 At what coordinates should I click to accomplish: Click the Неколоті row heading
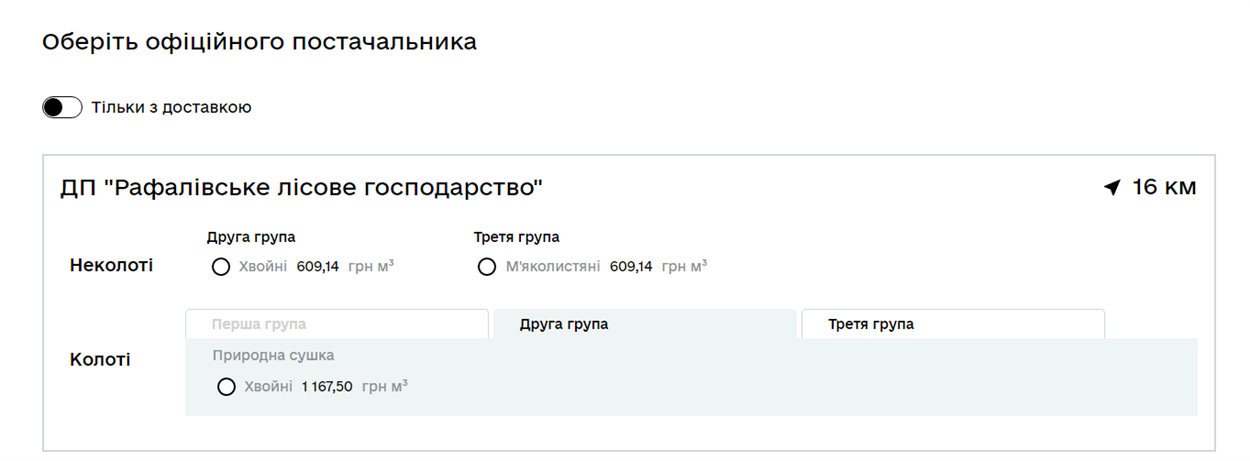tap(111, 266)
